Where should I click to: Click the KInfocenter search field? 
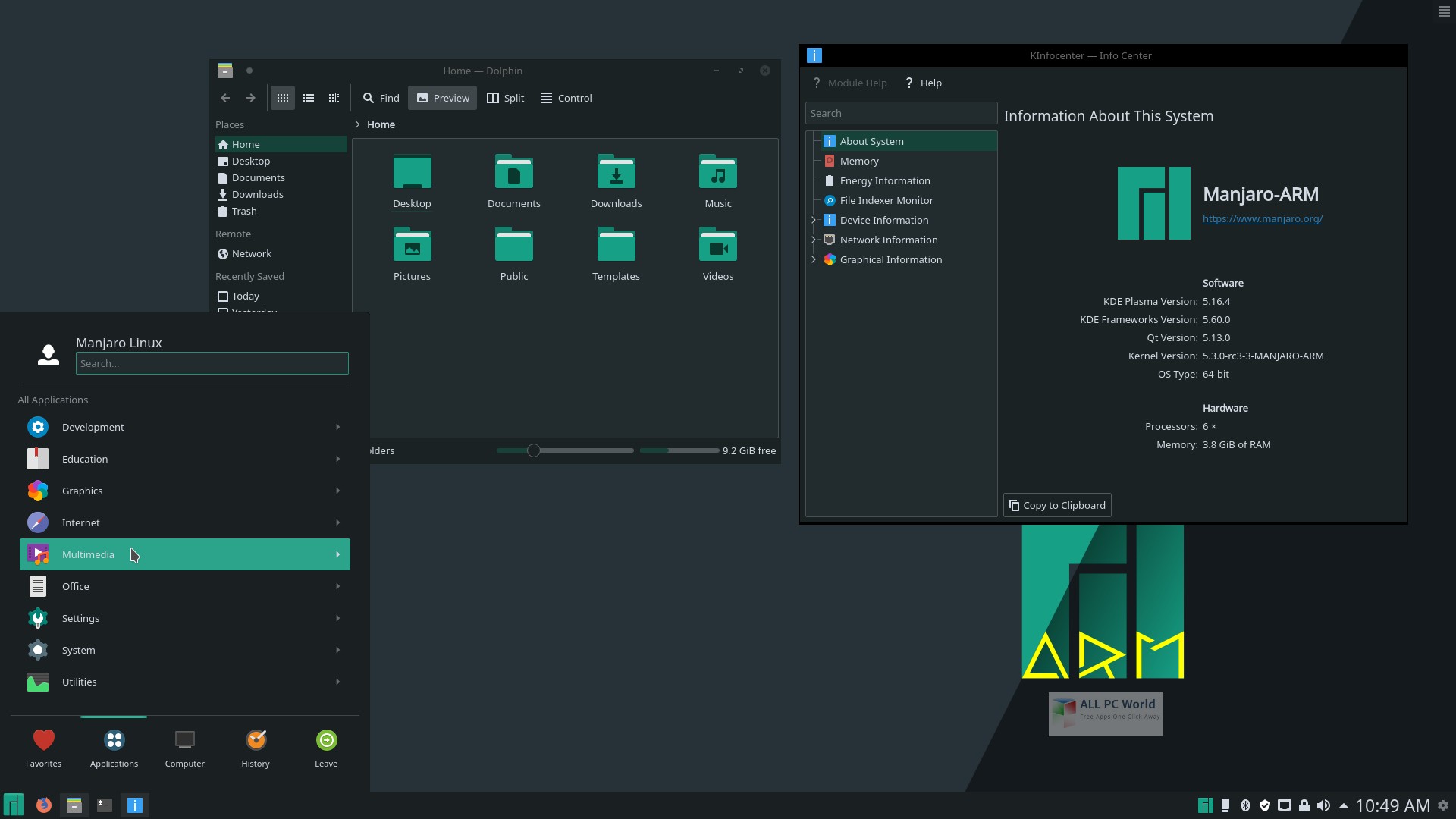click(901, 113)
